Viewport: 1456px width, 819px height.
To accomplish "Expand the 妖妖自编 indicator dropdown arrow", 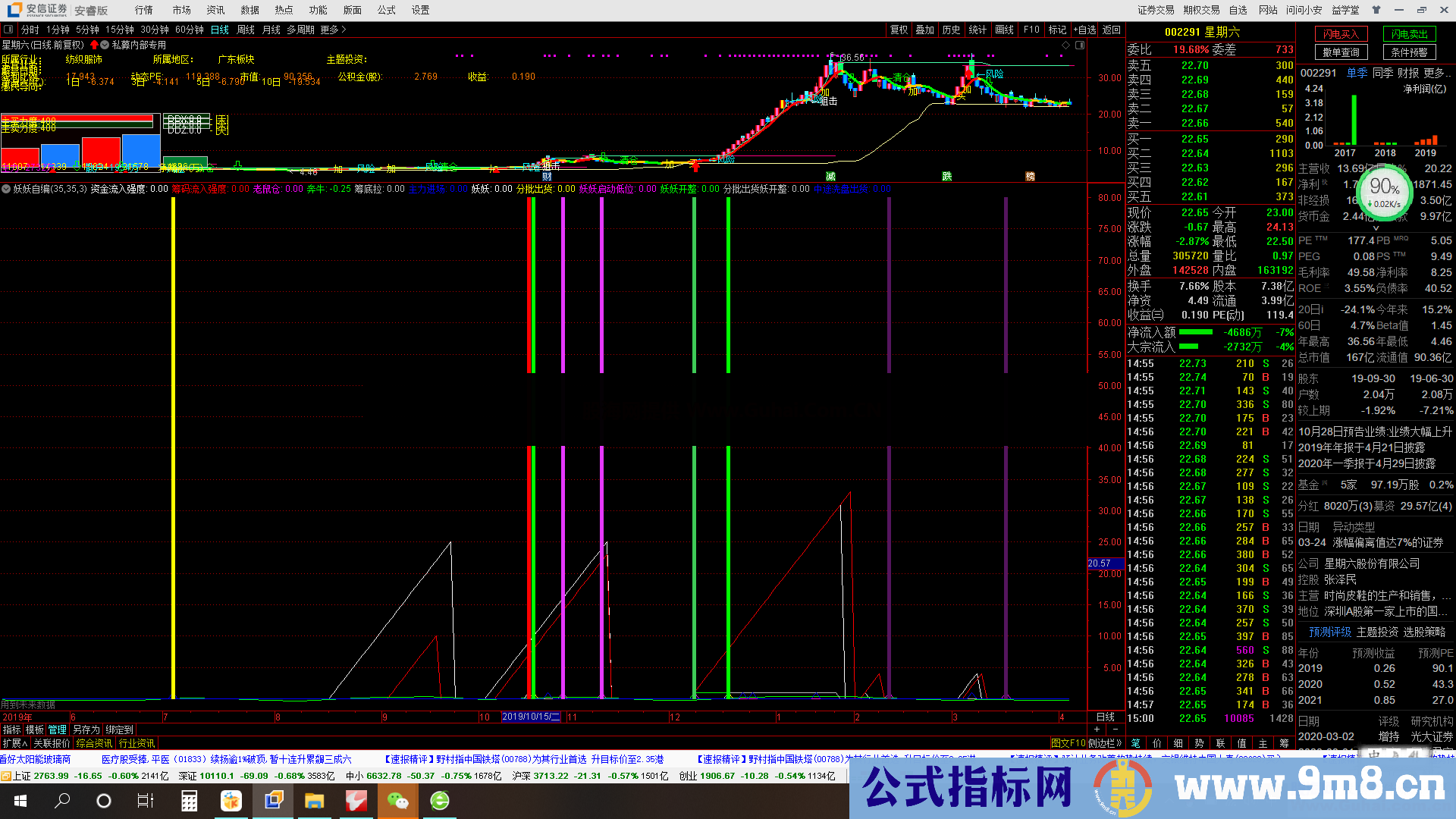I will [x=6, y=189].
